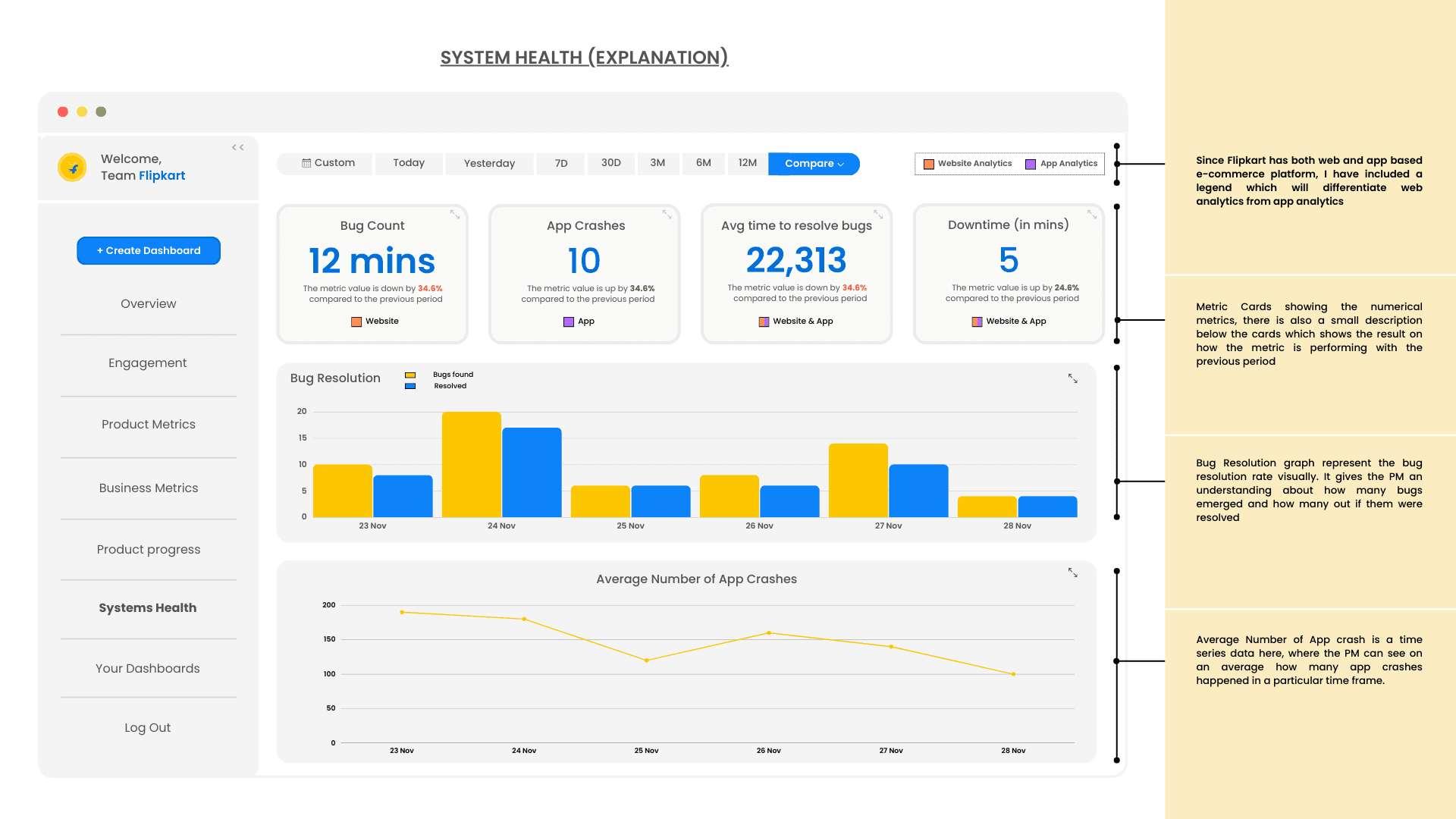Screen dimensions: 1456x819
Task: Select the Yesterday range
Action: pos(489,164)
